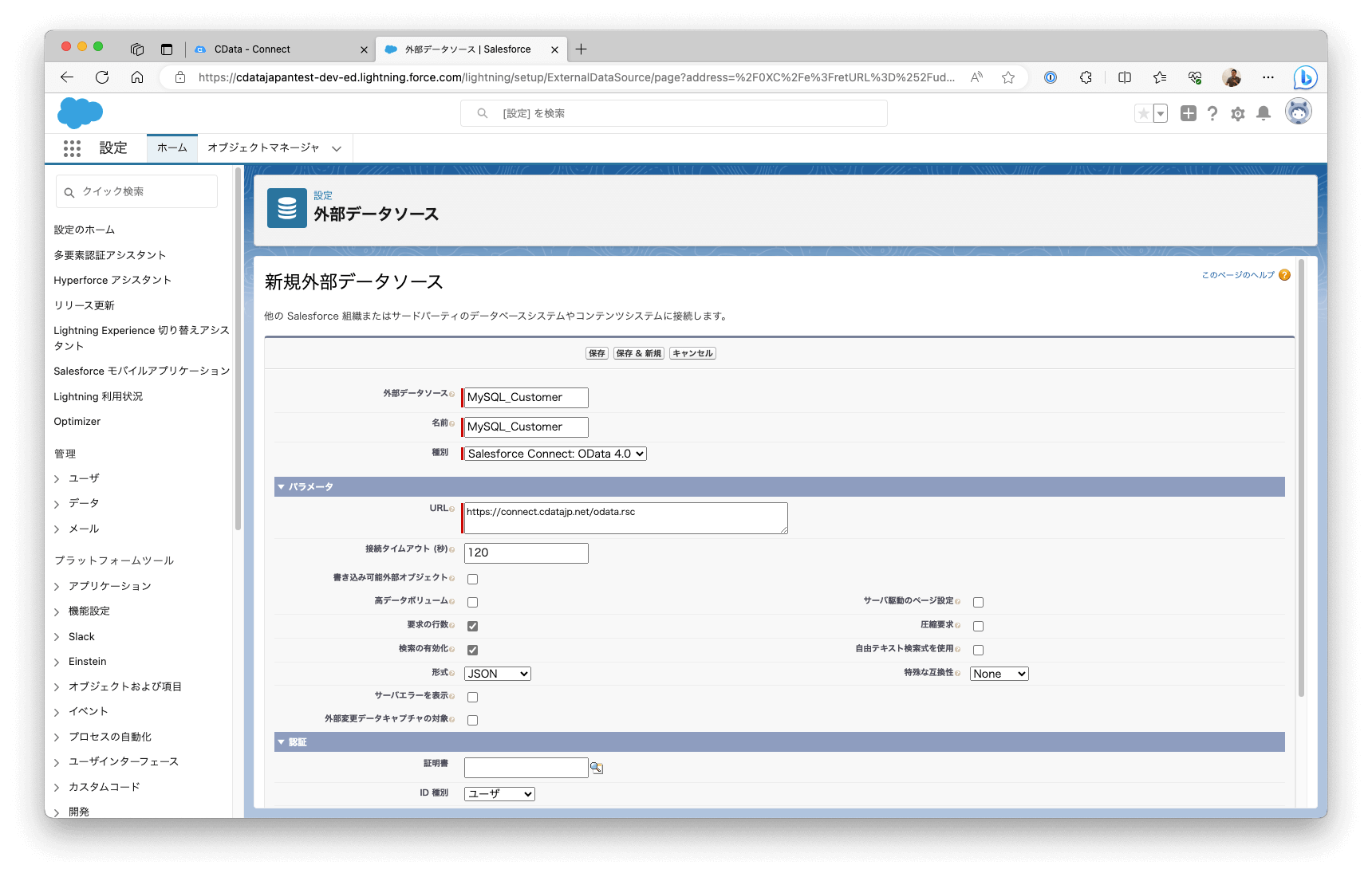Enable server driven paging checkbox
Screen dimensions: 1372x877
(979, 603)
